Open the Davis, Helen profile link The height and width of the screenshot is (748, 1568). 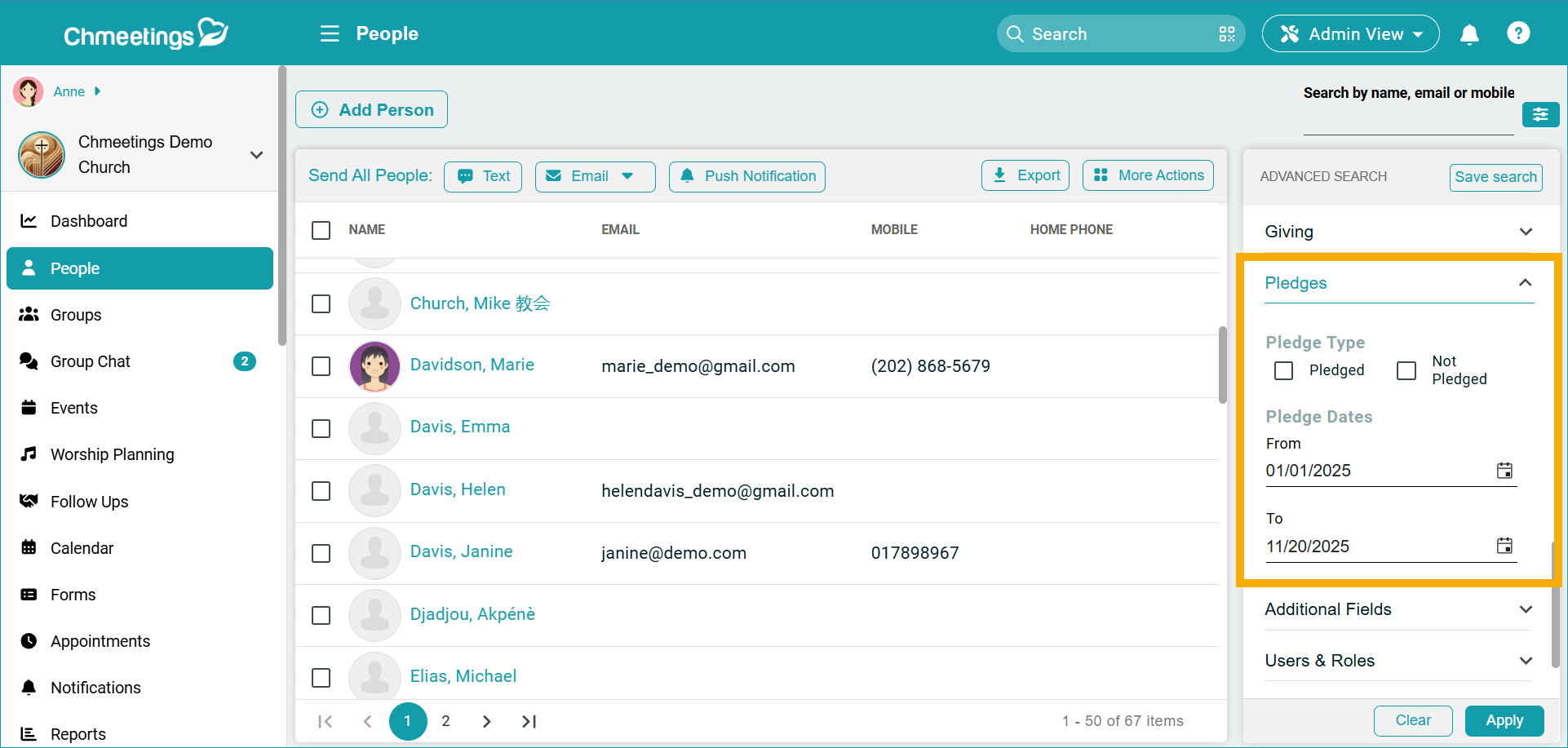(458, 489)
